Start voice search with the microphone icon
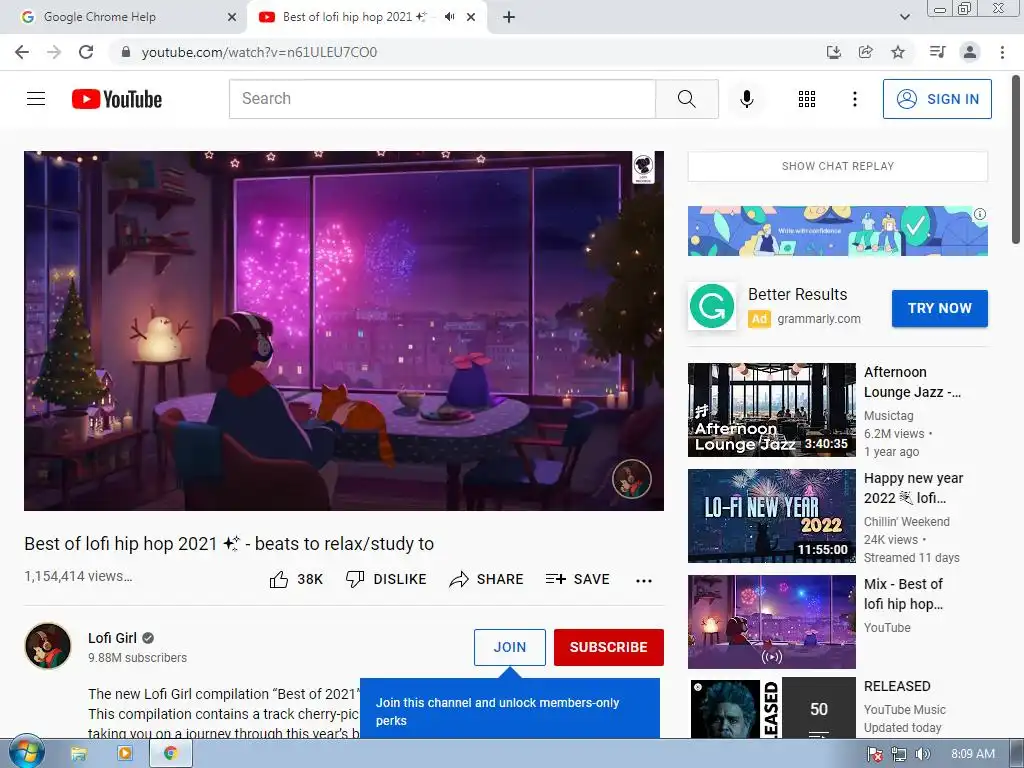This screenshot has width=1024, height=768. [x=746, y=99]
